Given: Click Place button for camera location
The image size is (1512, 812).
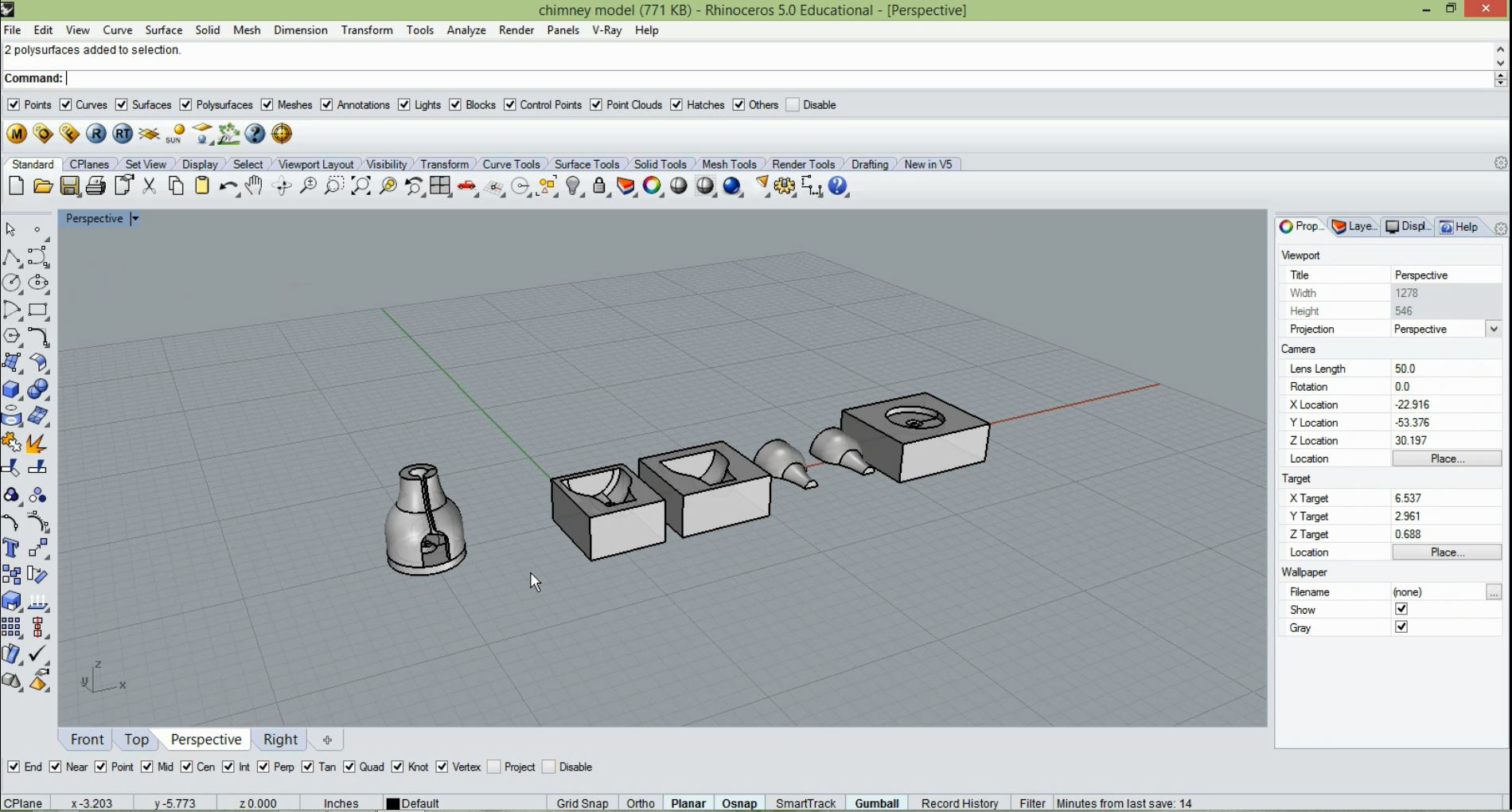Looking at the screenshot, I should (x=1446, y=459).
